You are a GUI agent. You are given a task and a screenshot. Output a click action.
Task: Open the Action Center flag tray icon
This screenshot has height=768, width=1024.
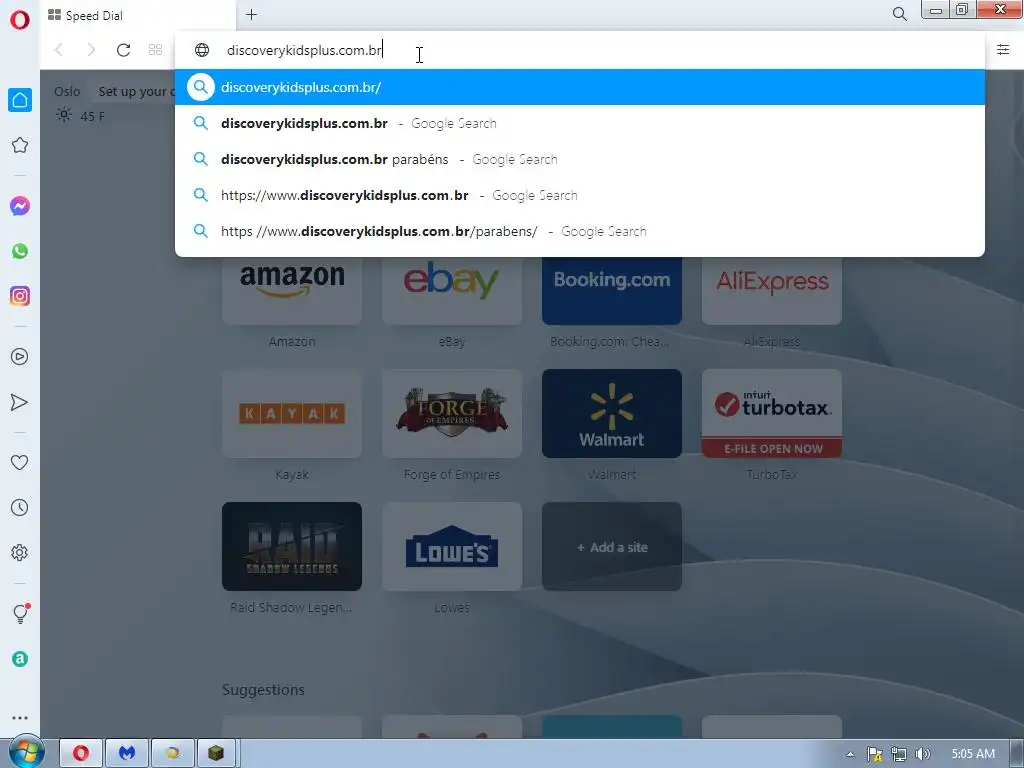(x=874, y=754)
